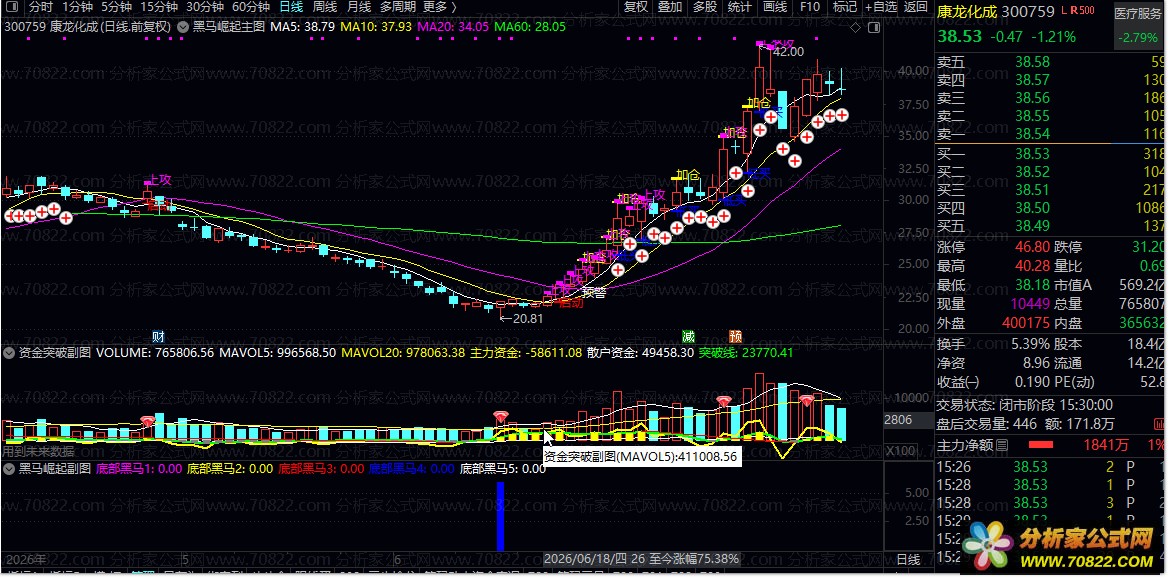The height and width of the screenshot is (578, 1170).
Task: Click the panel layout icon before 分时
Action: tap(14, 7)
